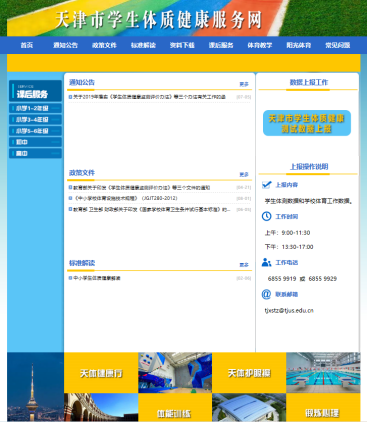Screen dimensions: 367x422
Task: Click 更多 beside the 政策文件 heading
Action: pos(244,175)
